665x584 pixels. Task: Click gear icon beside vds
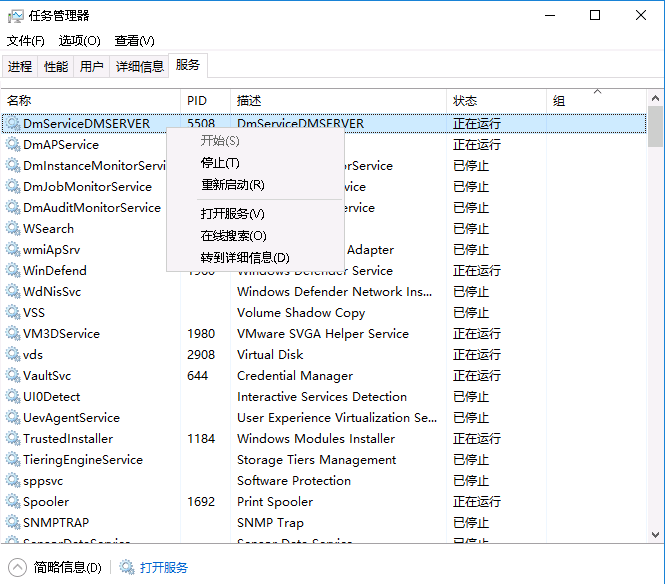[13, 354]
